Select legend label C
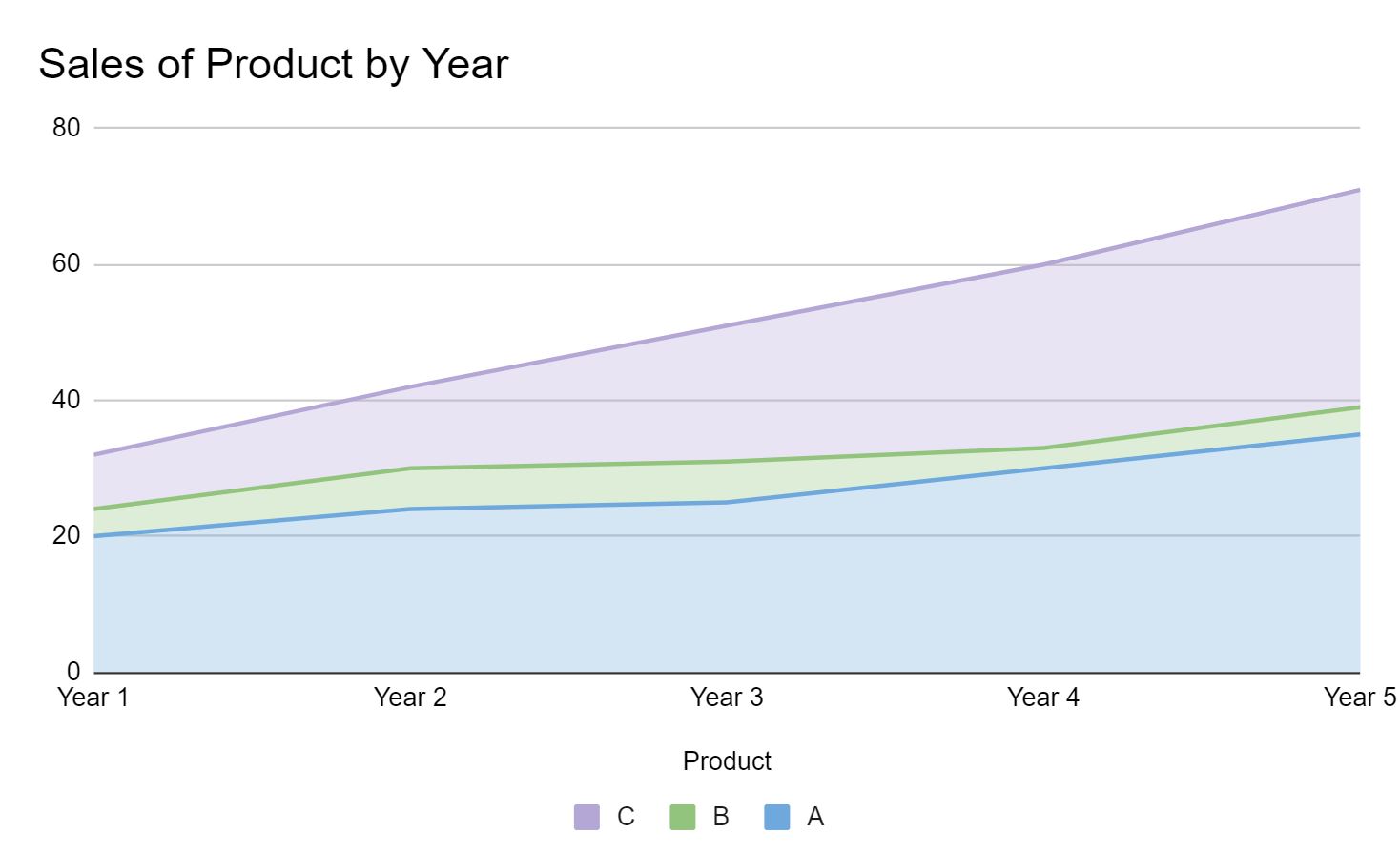This screenshot has height=854, width=1400. pos(626,817)
